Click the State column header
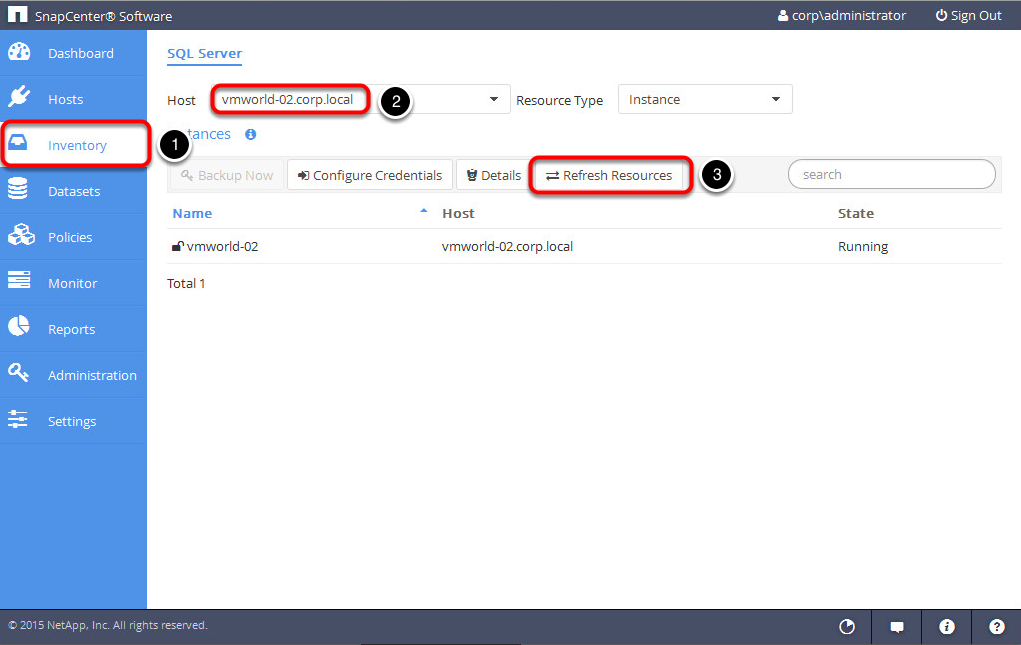Screen dimensions: 1021x645 856,213
